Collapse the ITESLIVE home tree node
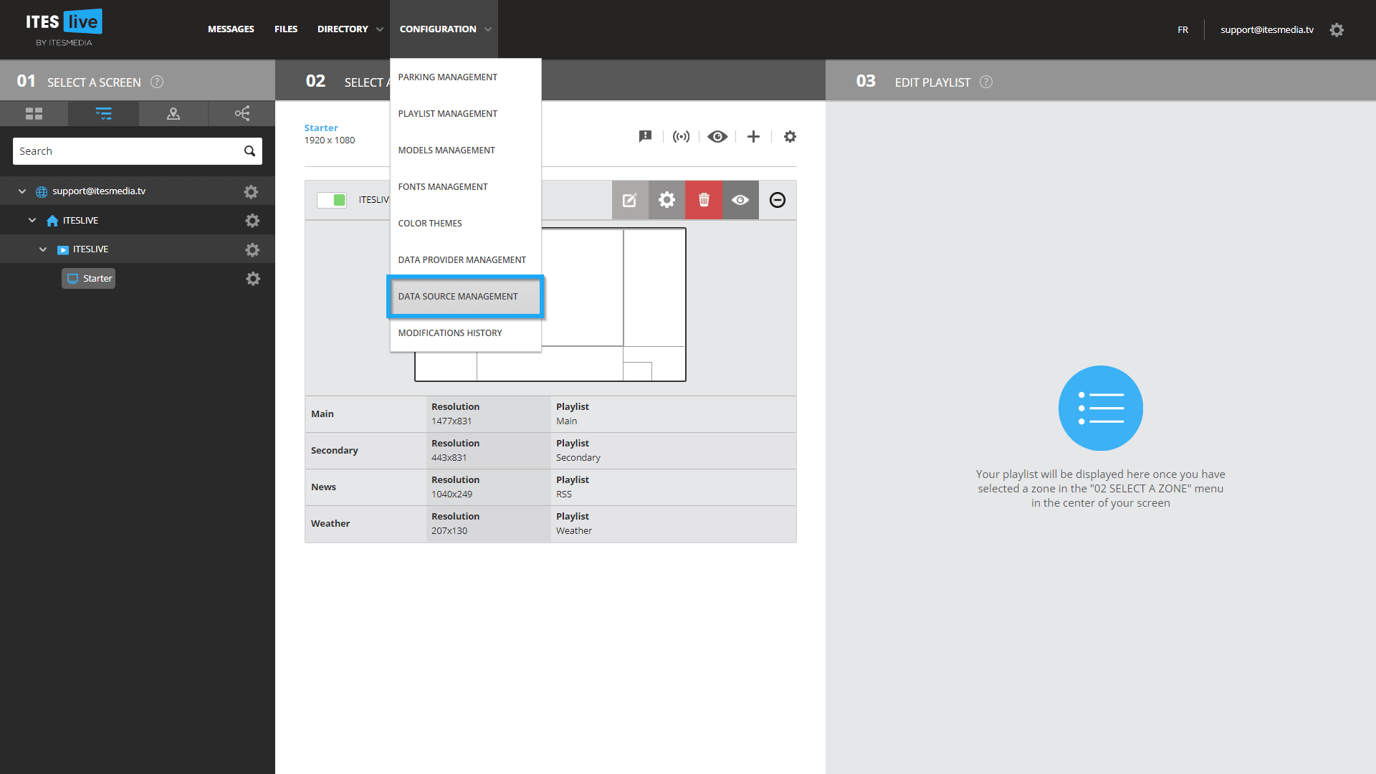Image resolution: width=1376 pixels, height=774 pixels. [32, 220]
